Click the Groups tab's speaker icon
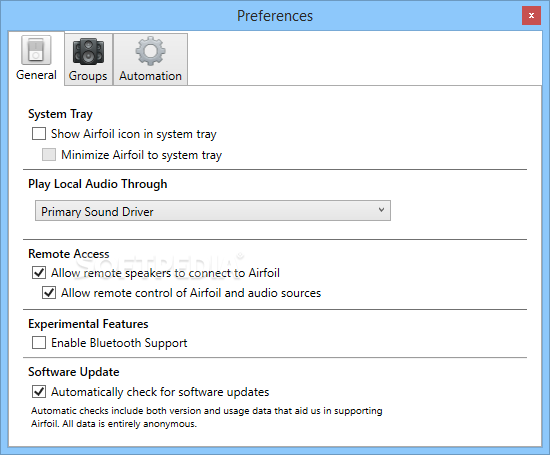The image size is (550, 455). click(88, 52)
